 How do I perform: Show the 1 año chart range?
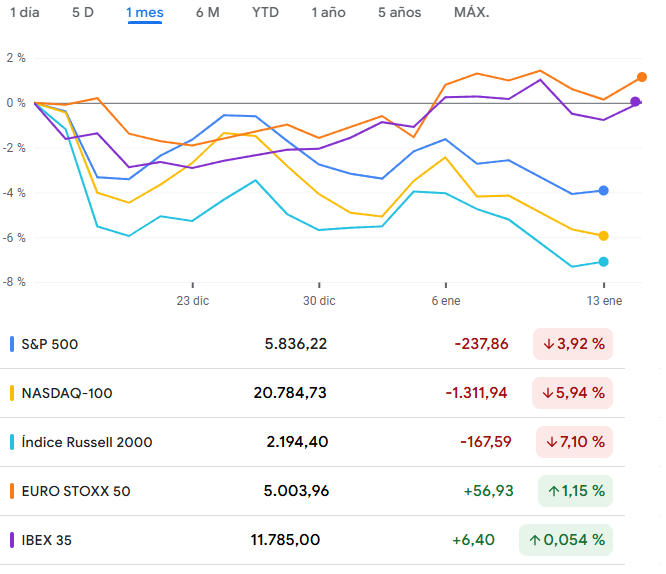click(328, 13)
